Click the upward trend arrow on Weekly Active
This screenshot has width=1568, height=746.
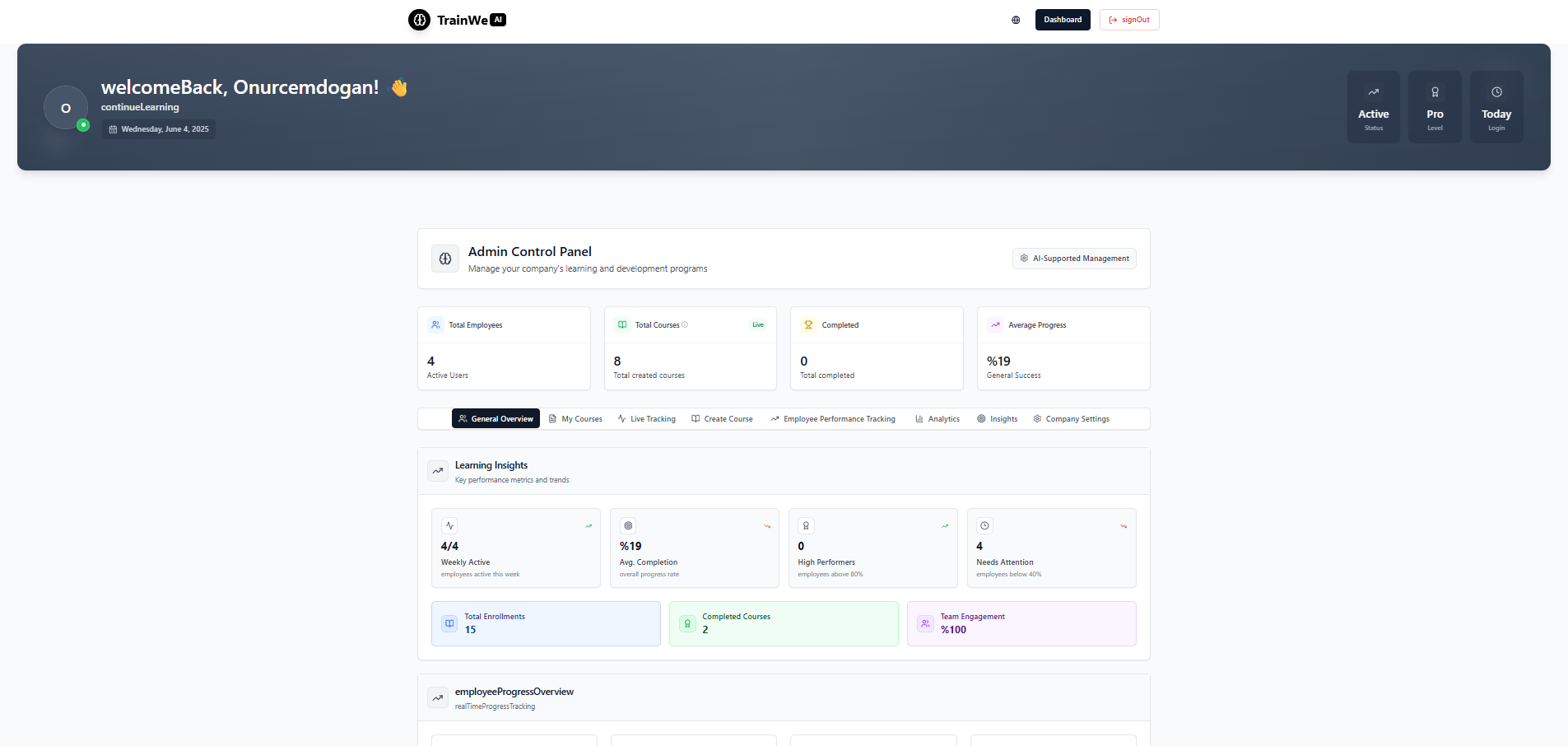589,526
